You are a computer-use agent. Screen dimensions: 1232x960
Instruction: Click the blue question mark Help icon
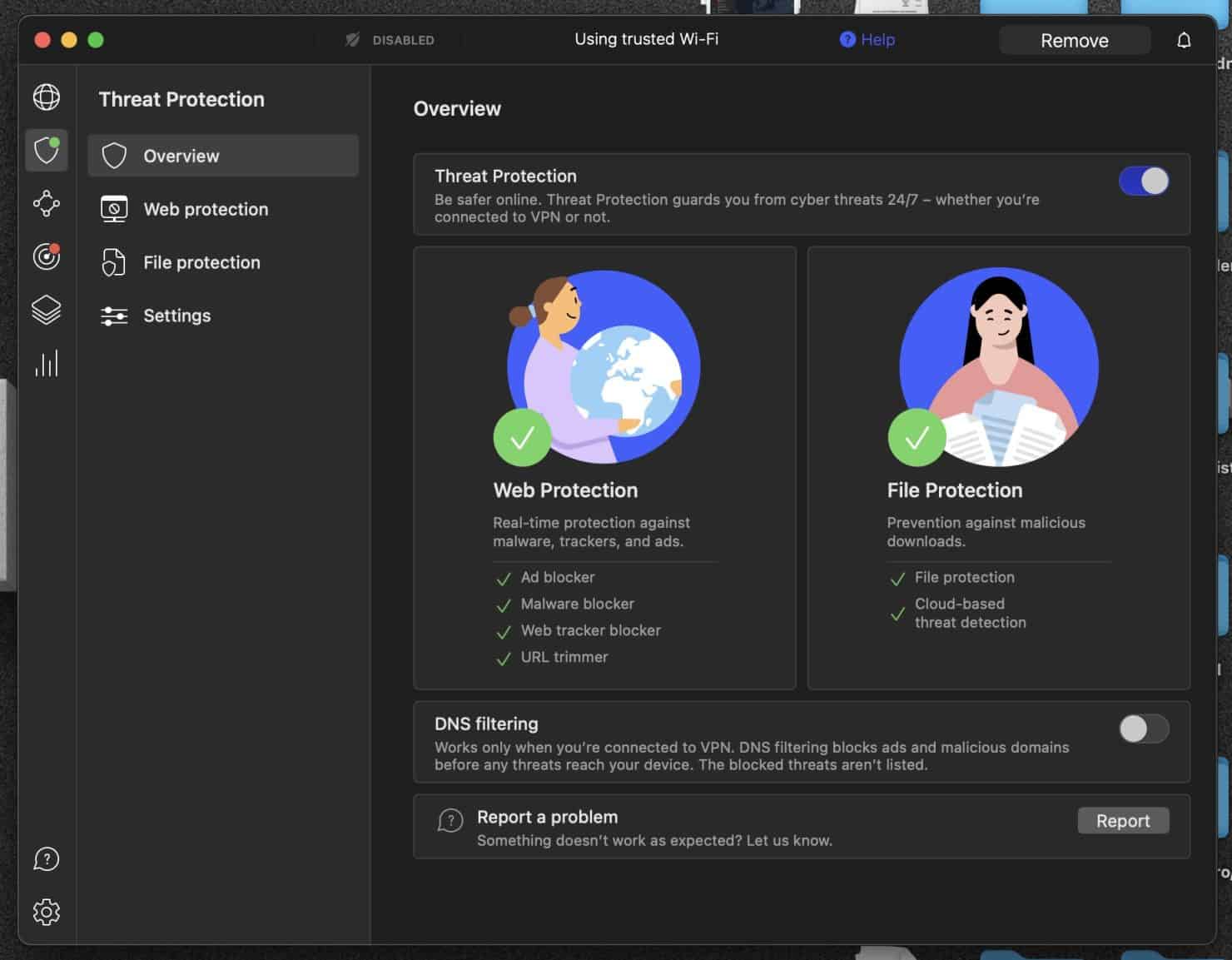[x=847, y=39]
